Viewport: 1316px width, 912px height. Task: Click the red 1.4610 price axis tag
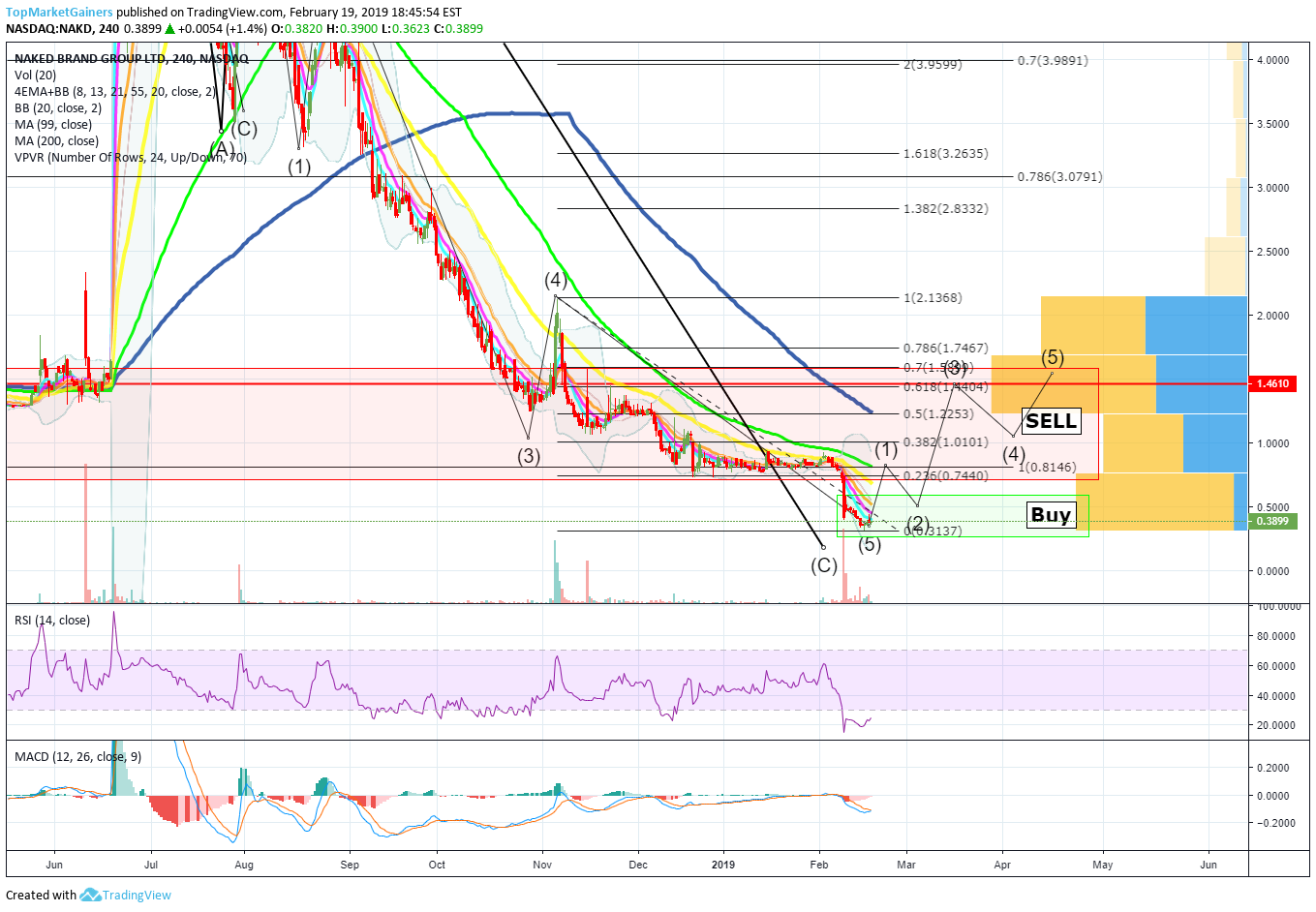pyautogui.click(x=1273, y=384)
